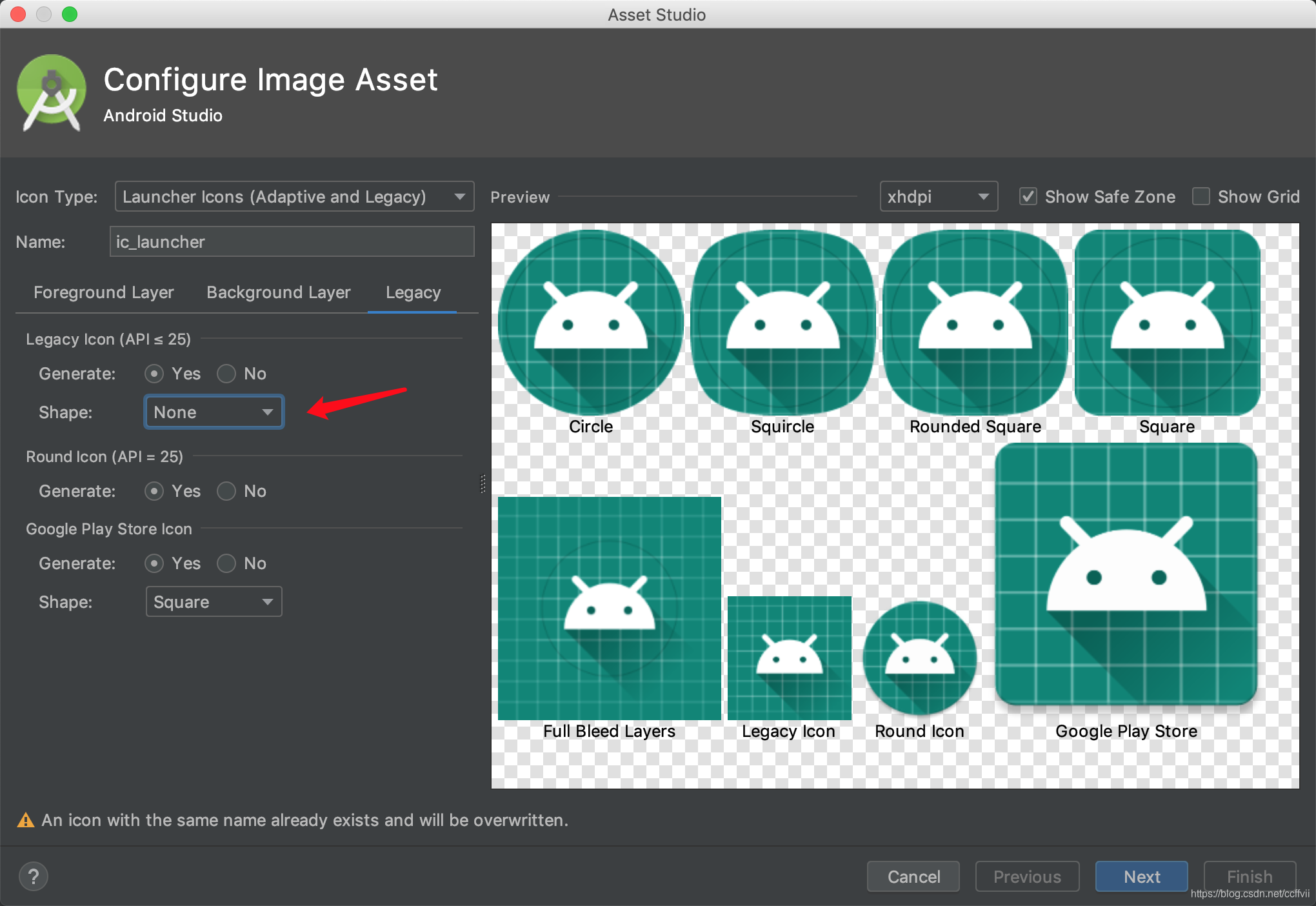Choose No for Google Play Store Icon
Viewport: 1316px width, 906px height.
tap(226, 563)
